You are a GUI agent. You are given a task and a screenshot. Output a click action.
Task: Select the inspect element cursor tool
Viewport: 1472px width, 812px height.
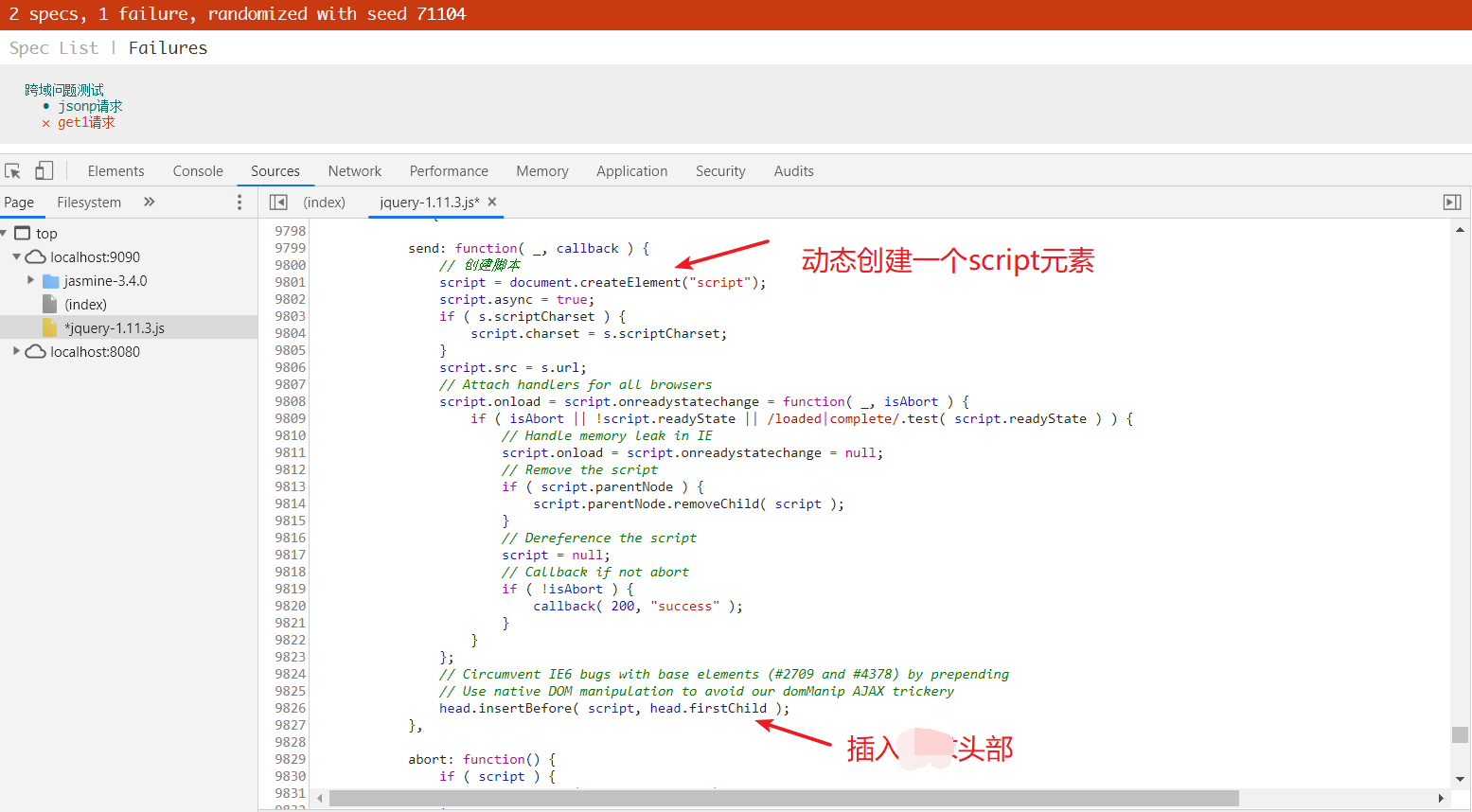[x=12, y=169]
